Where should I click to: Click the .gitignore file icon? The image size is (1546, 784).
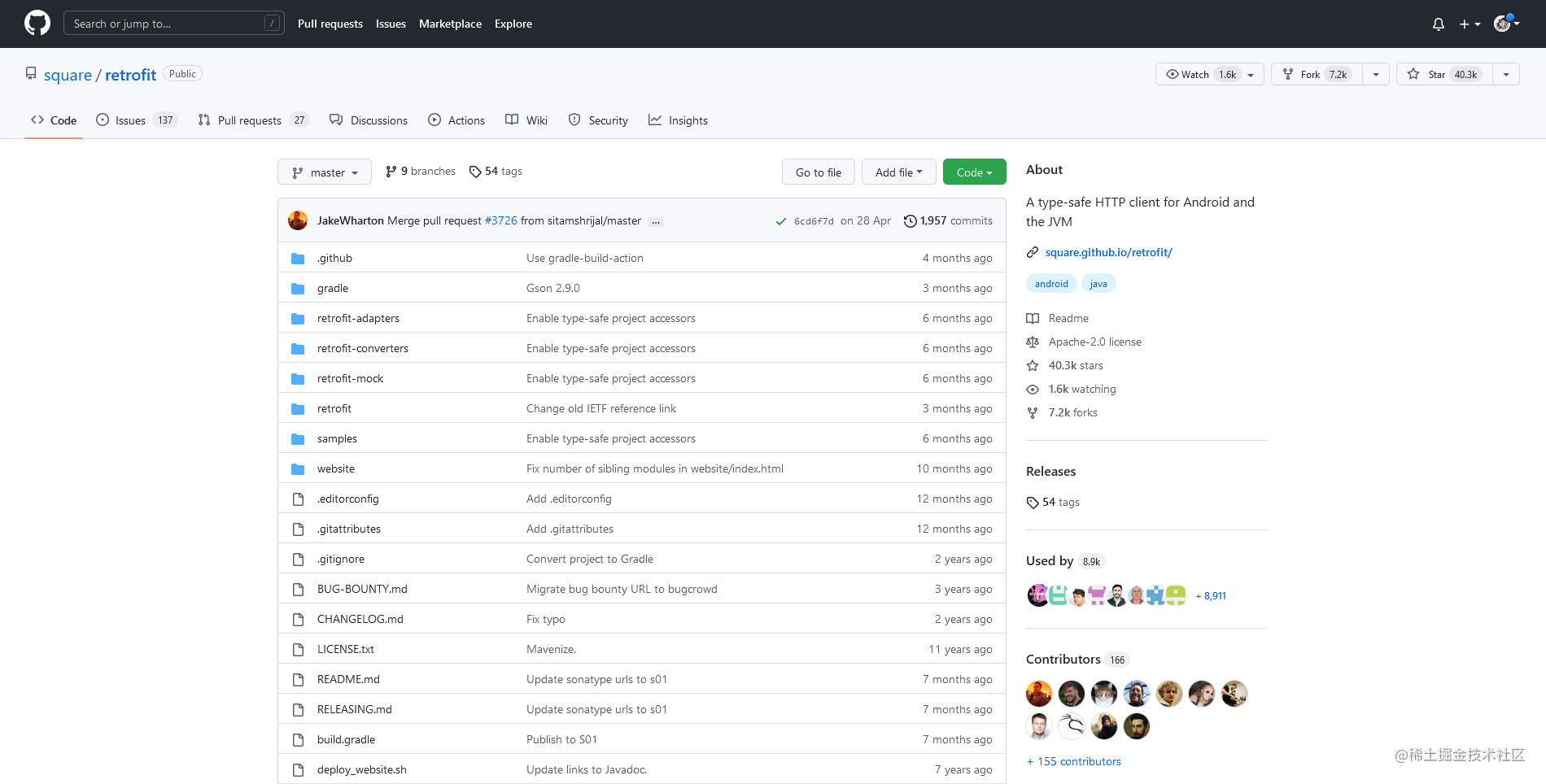pos(298,559)
